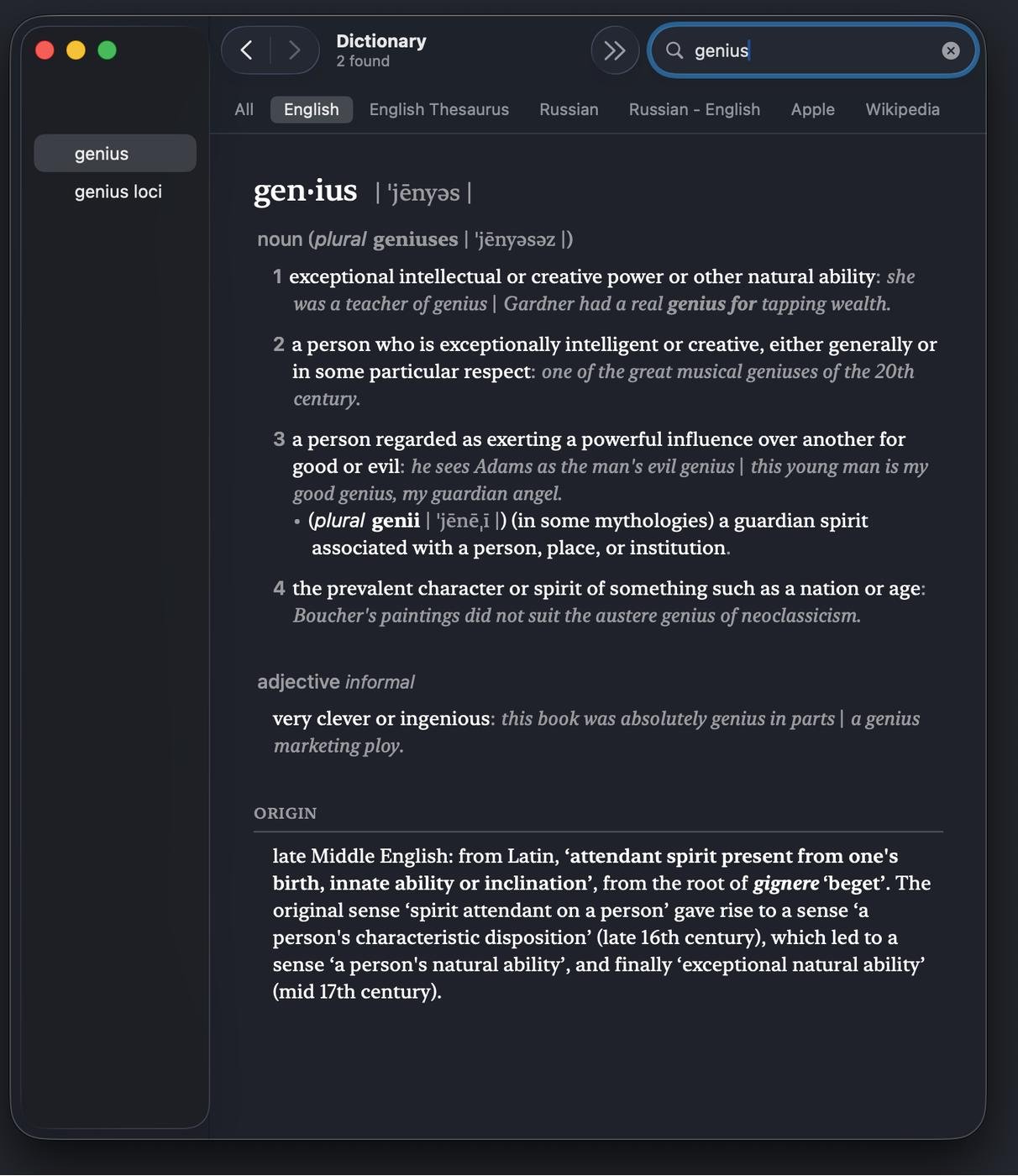Go back with the left chevron button
This screenshot has height=1176, width=1018.
[246, 50]
